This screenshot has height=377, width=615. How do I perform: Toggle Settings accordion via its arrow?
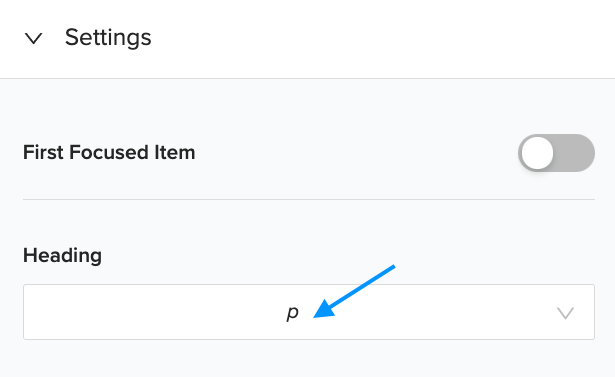(33, 38)
